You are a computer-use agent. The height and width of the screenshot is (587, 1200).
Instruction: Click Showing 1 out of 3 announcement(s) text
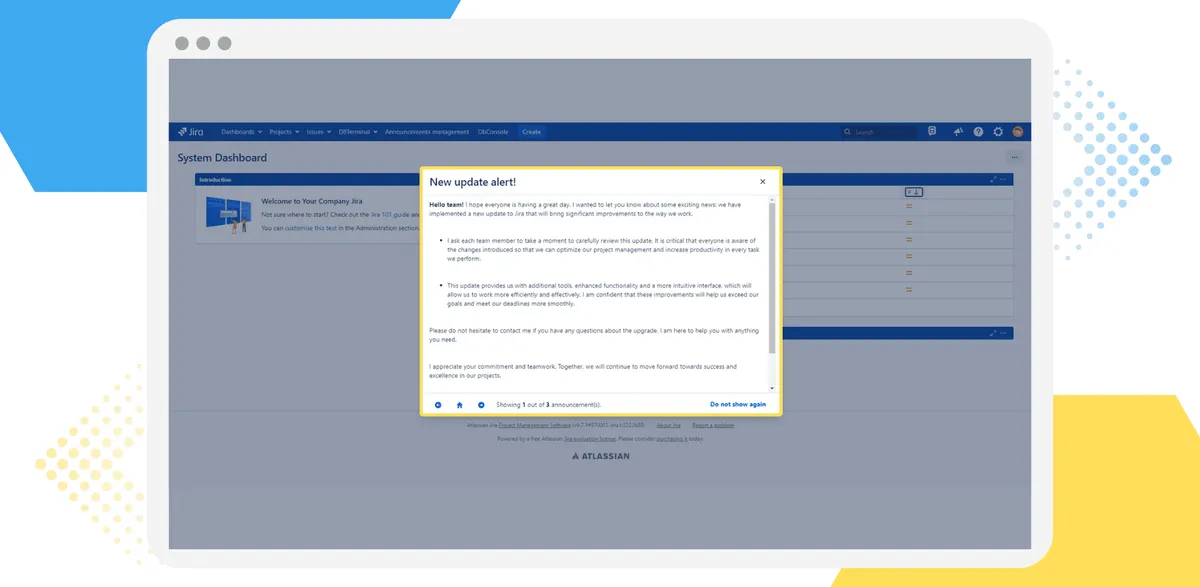click(548, 405)
